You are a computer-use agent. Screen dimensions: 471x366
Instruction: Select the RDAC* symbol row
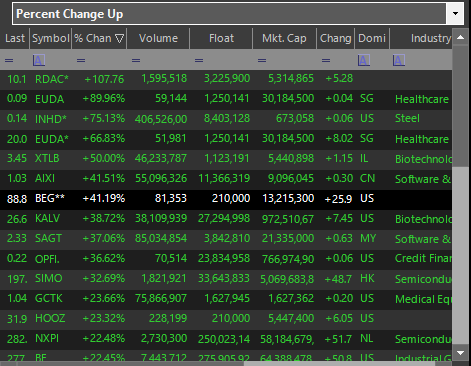click(x=226, y=79)
